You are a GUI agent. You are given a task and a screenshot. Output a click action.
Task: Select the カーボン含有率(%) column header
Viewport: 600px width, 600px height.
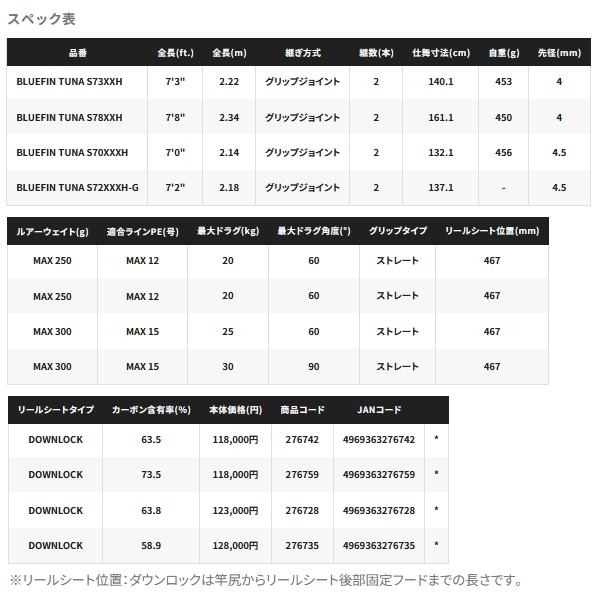tap(152, 409)
